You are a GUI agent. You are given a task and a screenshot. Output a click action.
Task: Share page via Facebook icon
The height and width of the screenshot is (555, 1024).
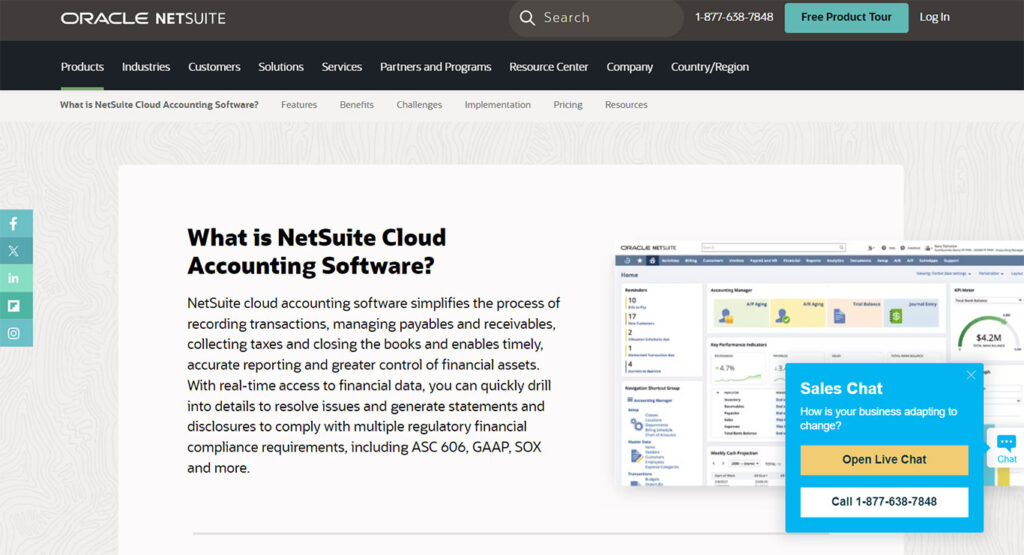point(14,223)
